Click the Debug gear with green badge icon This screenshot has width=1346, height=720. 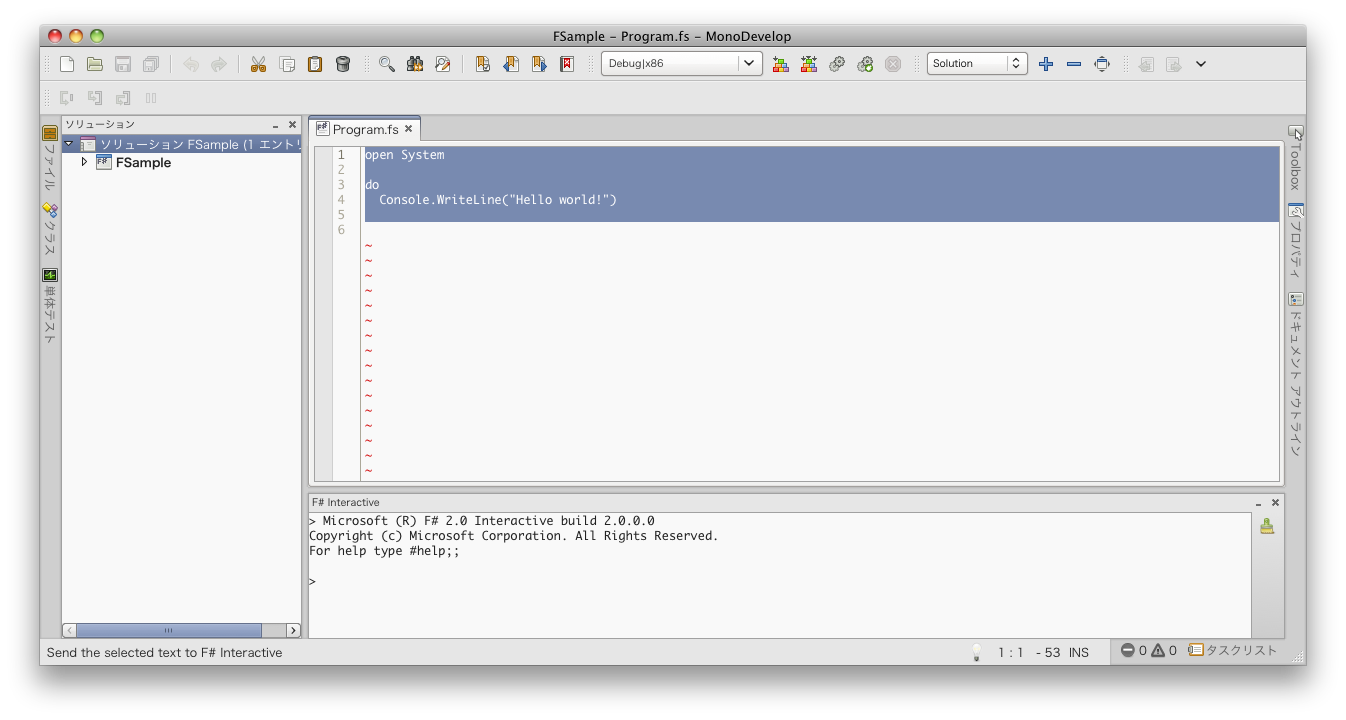coord(865,64)
